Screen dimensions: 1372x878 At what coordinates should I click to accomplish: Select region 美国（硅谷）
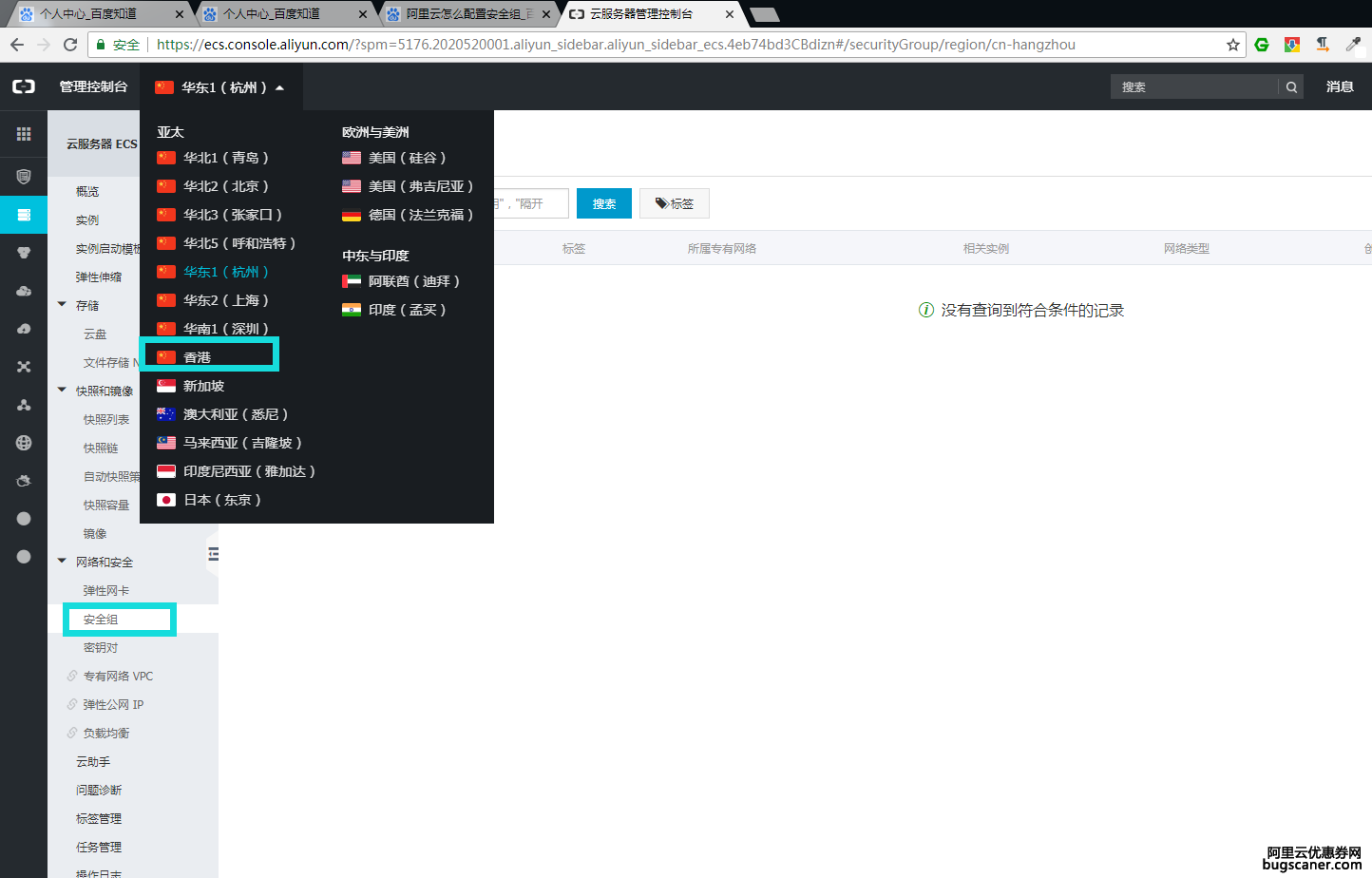(394, 158)
